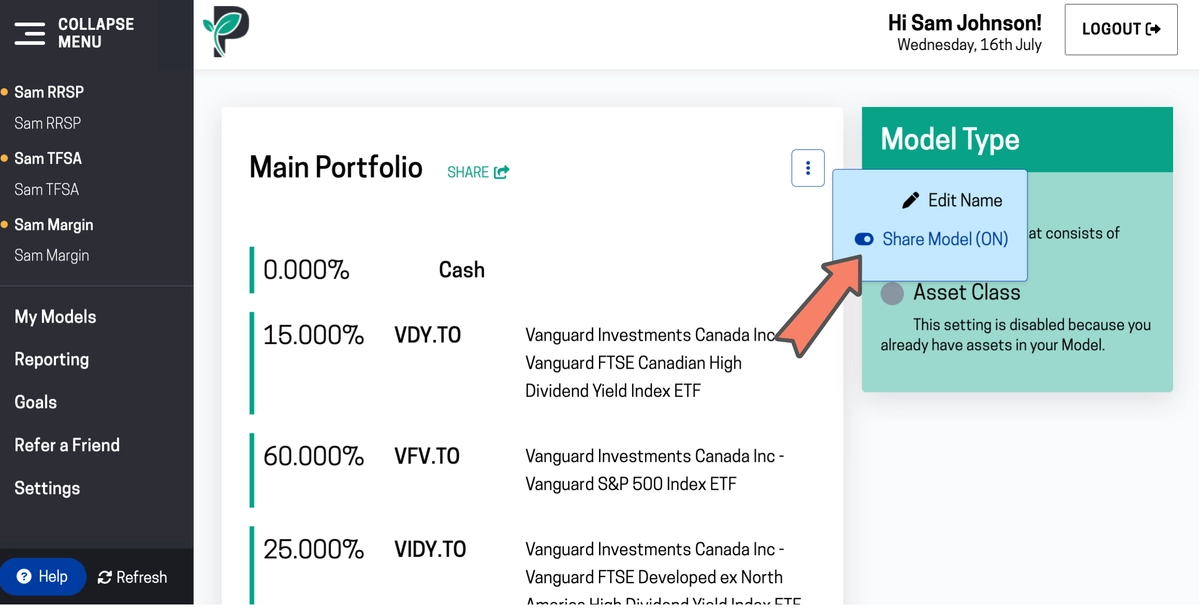This screenshot has width=1199, height=611.
Task: Click the 60.000% allocation value
Action: tap(314, 457)
